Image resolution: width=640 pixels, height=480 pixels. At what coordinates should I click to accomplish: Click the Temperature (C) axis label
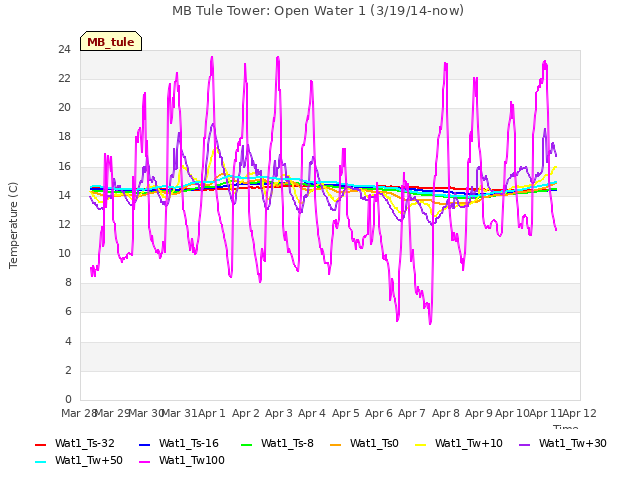tap(13, 225)
